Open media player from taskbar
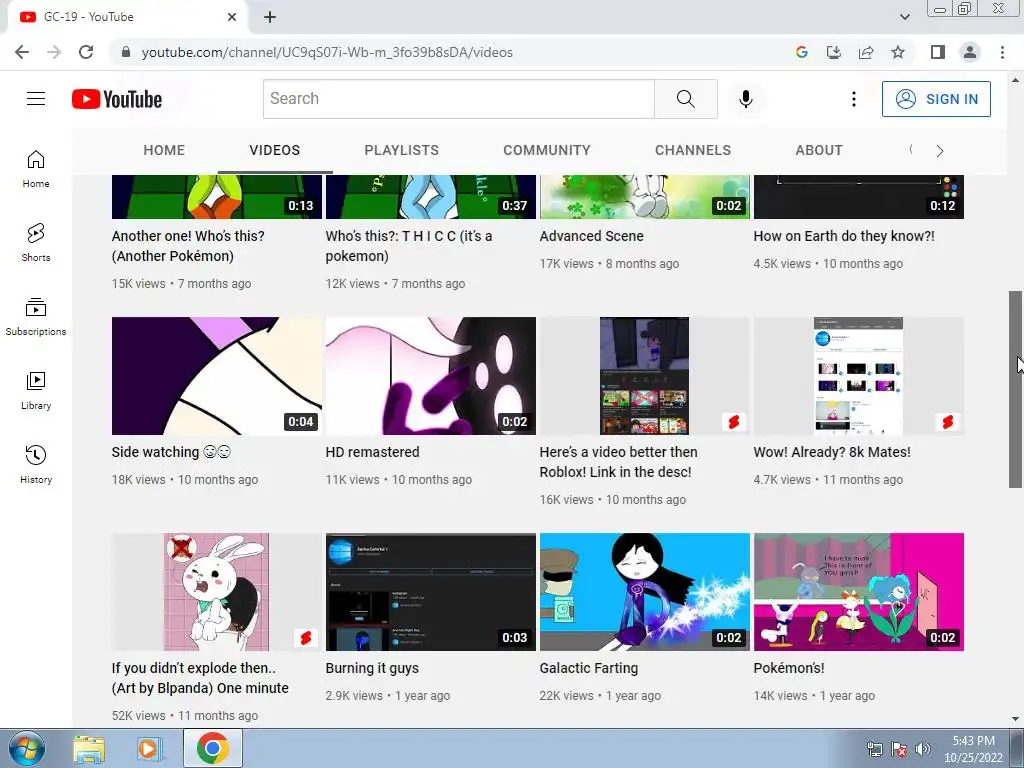The width and height of the screenshot is (1024, 768). pos(148,749)
